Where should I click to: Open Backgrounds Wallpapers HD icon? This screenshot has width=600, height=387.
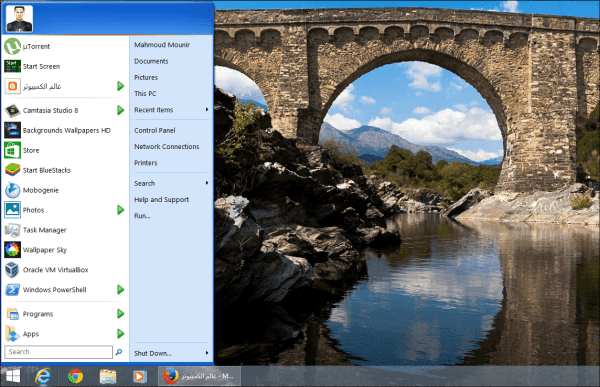pos(12,130)
